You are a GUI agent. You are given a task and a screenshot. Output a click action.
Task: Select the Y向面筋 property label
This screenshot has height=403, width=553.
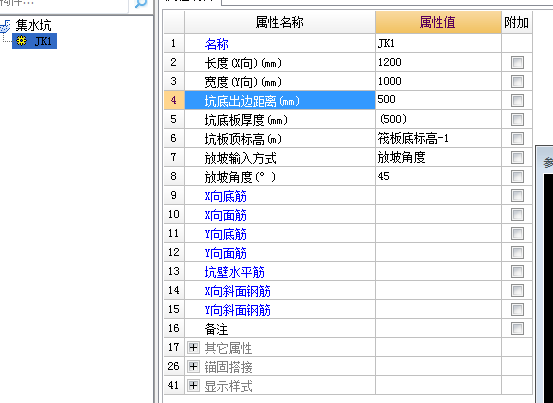tap(225, 254)
